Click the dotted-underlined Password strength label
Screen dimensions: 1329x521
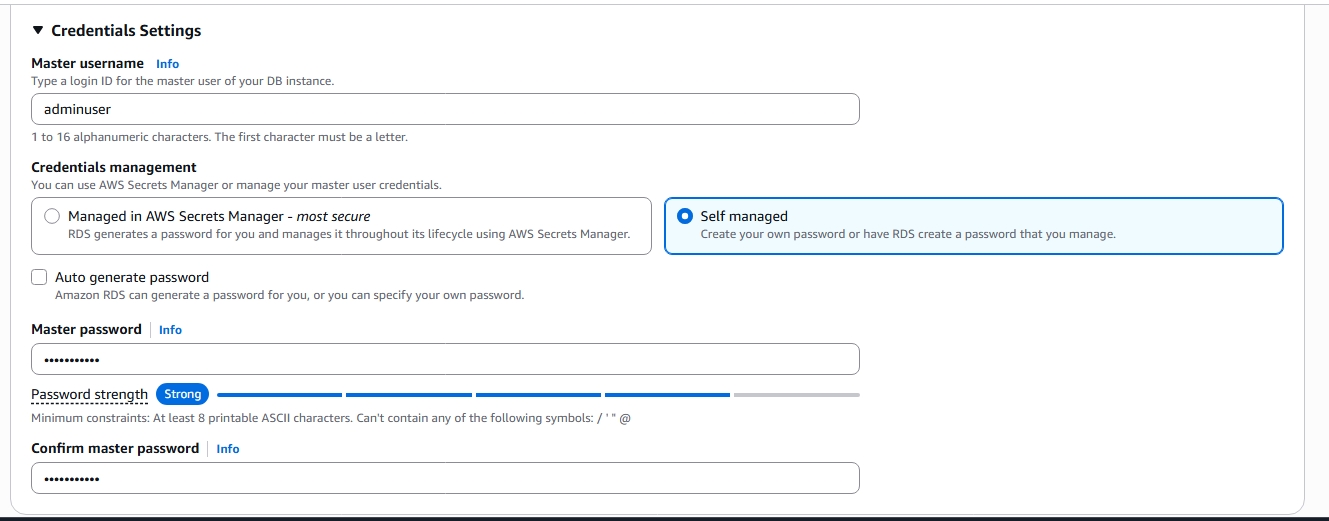[89, 395]
